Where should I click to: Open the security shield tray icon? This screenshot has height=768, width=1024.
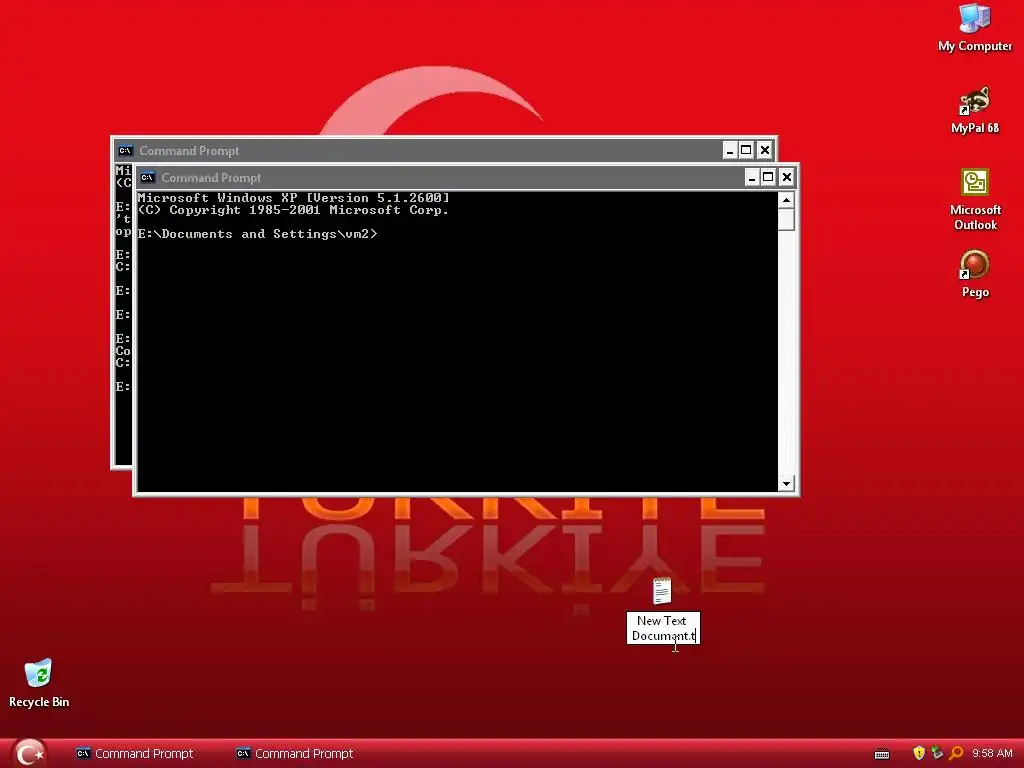pyautogui.click(x=919, y=753)
